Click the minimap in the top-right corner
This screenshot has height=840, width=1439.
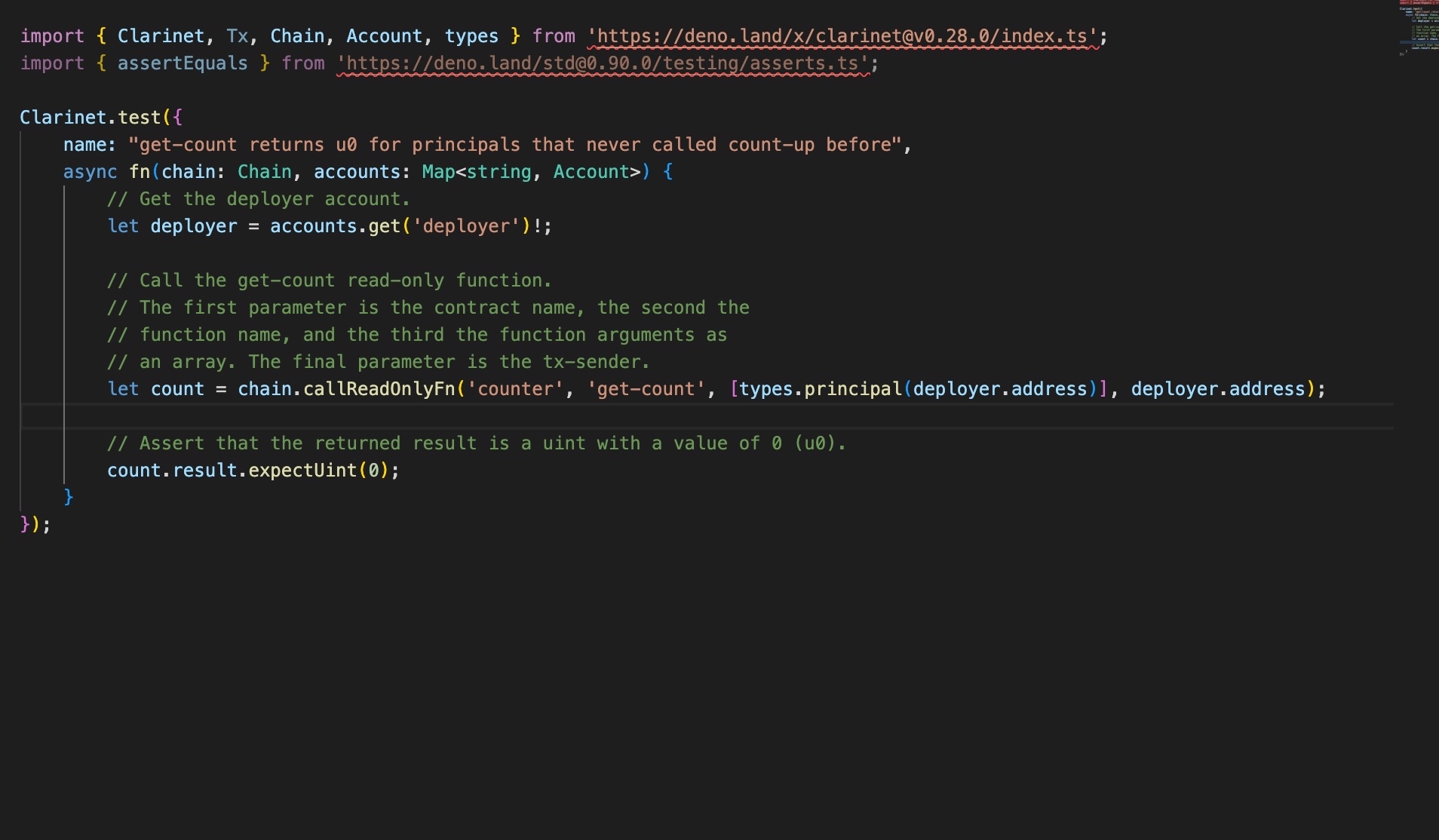[x=1418, y=29]
